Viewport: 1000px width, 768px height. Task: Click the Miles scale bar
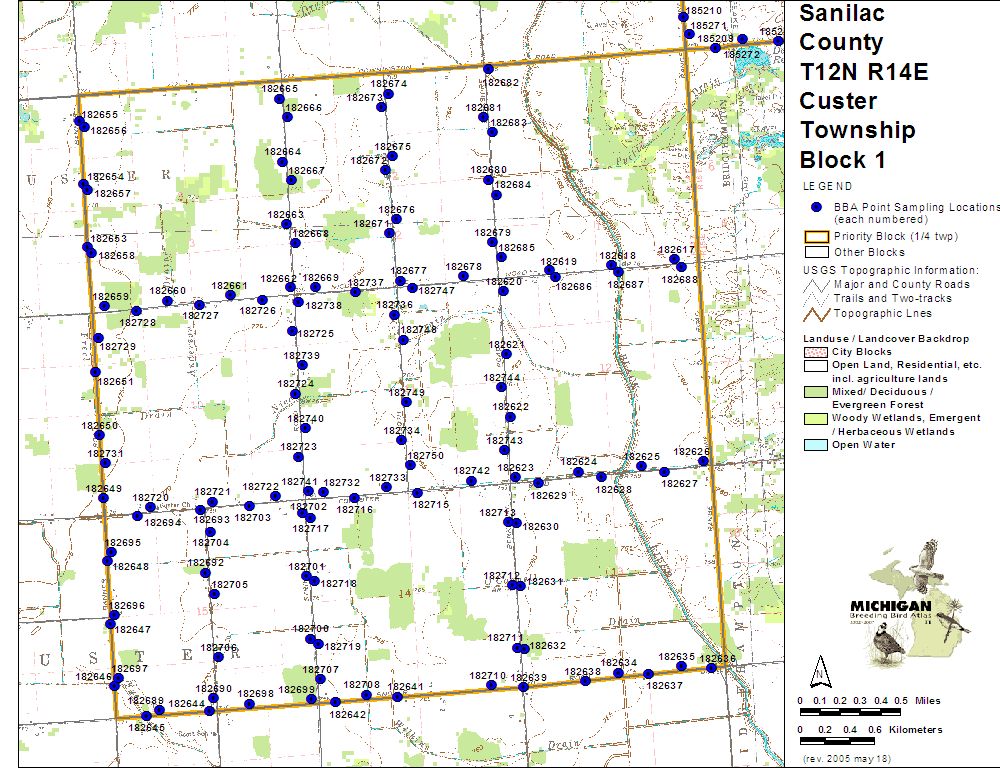click(850, 713)
